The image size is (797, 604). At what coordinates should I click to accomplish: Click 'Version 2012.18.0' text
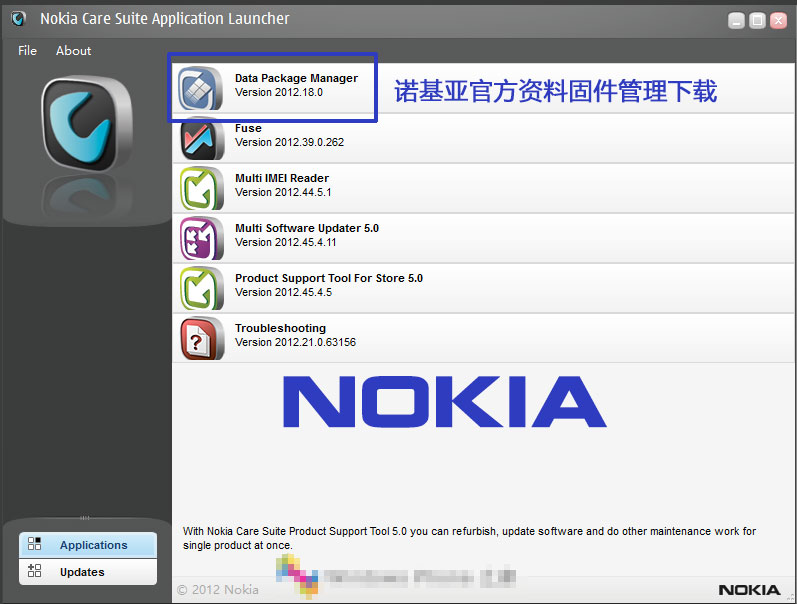(x=279, y=92)
